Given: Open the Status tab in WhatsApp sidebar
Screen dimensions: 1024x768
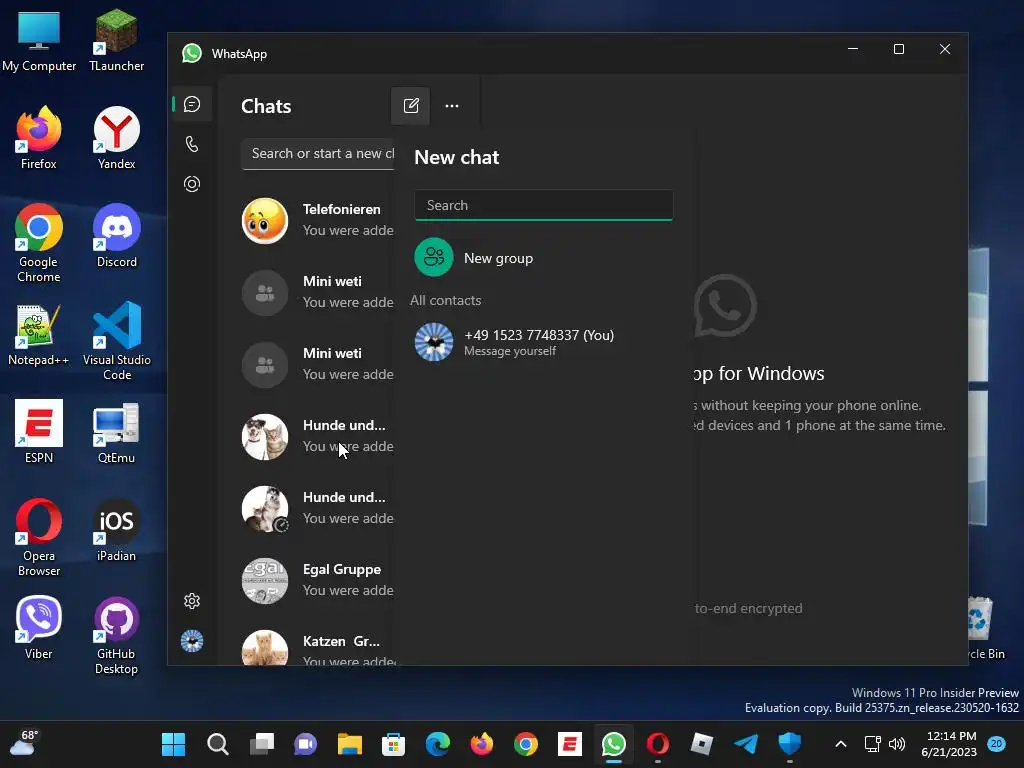Looking at the screenshot, I should 192,184.
